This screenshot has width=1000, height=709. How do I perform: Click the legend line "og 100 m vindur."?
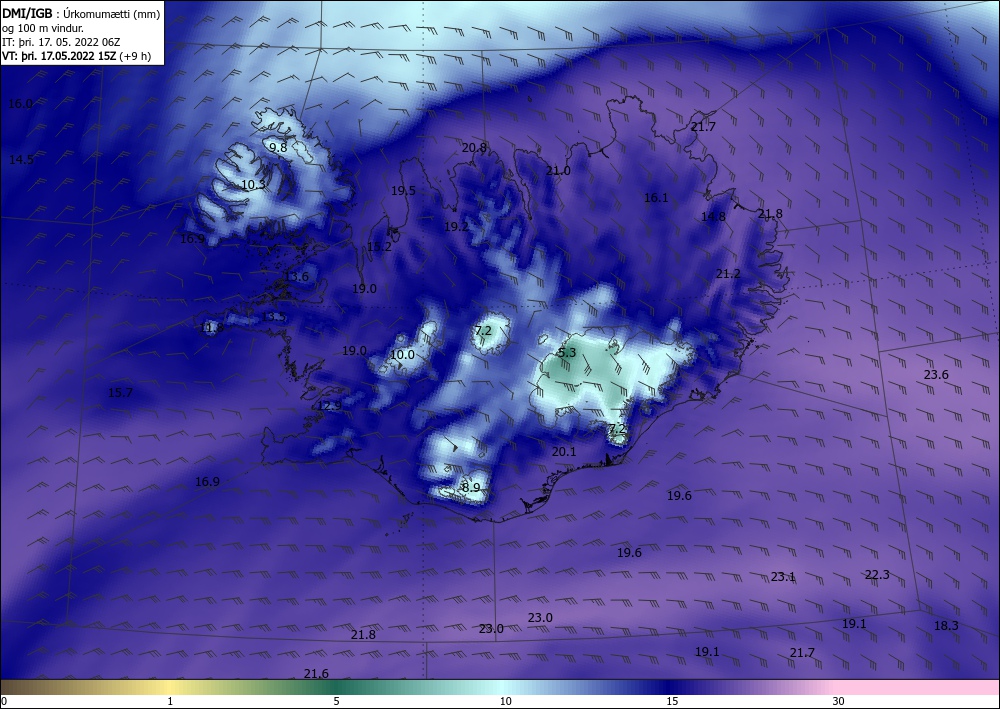(x=43, y=28)
